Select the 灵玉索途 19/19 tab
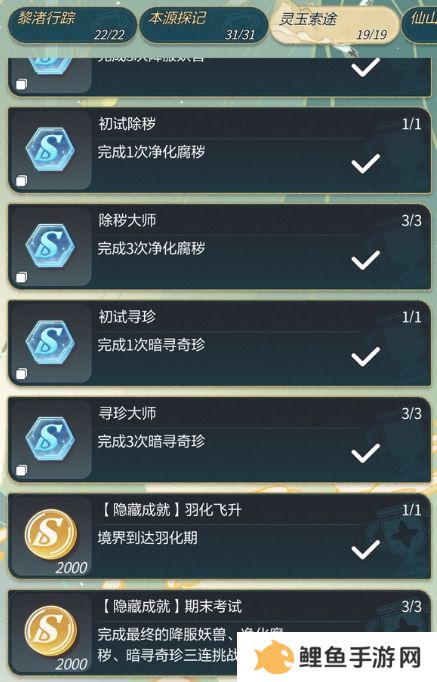This screenshot has width=437, height=682. (x=334, y=25)
